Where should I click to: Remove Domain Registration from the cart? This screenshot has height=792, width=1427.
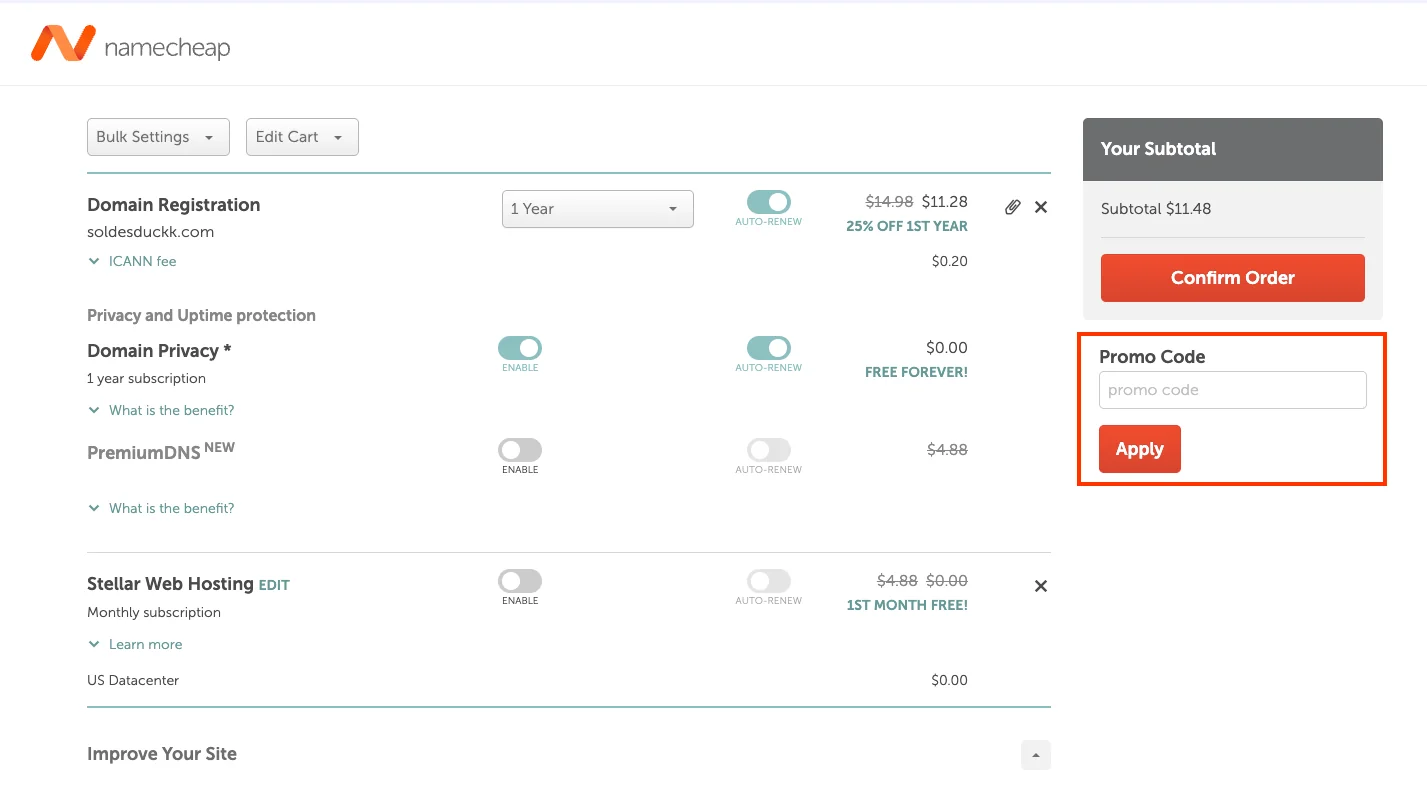(1040, 206)
